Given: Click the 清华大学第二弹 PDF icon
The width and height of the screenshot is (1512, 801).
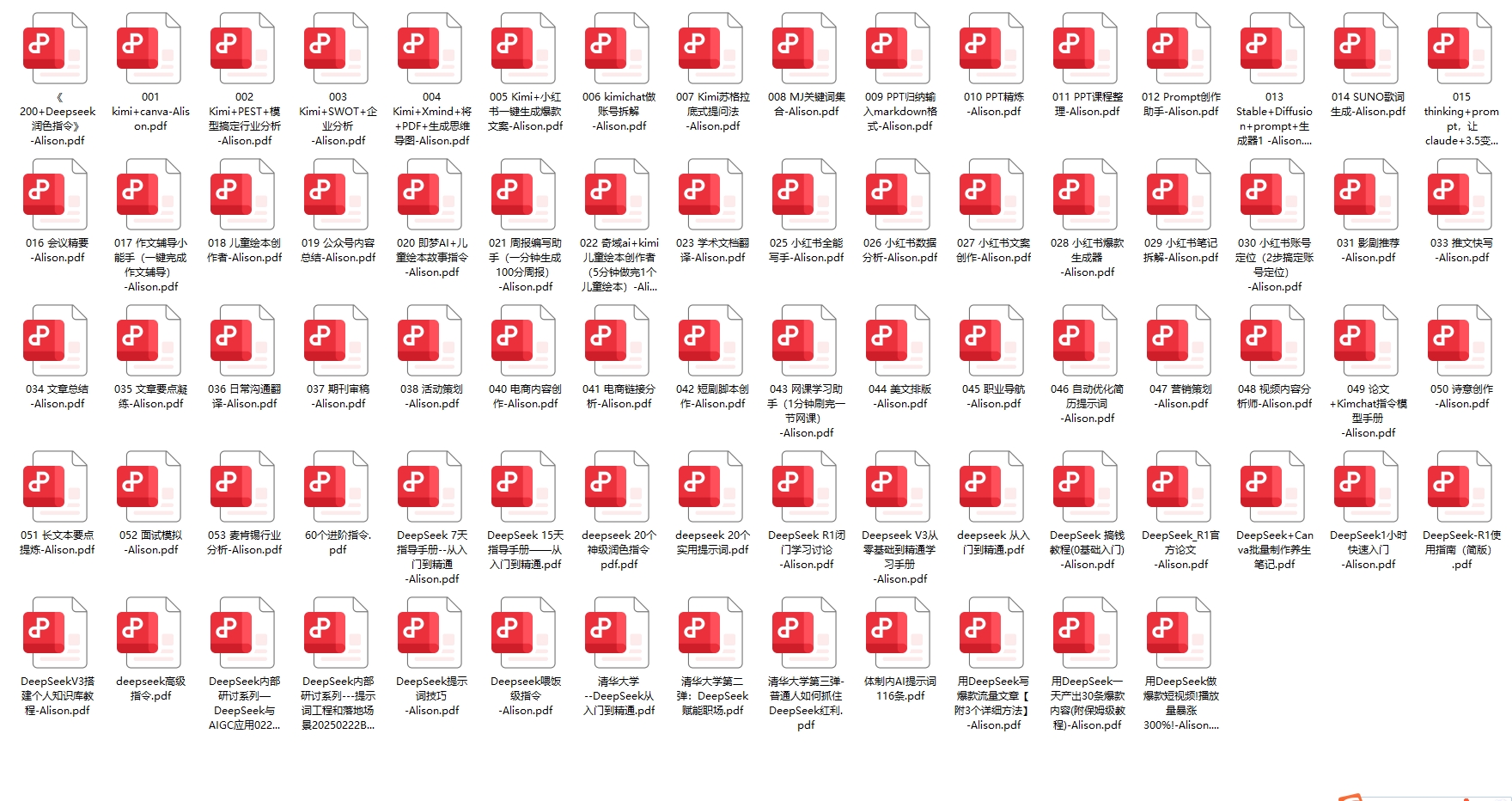Looking at the screenshot, I should pyautogui.click(x=710, y=633).
